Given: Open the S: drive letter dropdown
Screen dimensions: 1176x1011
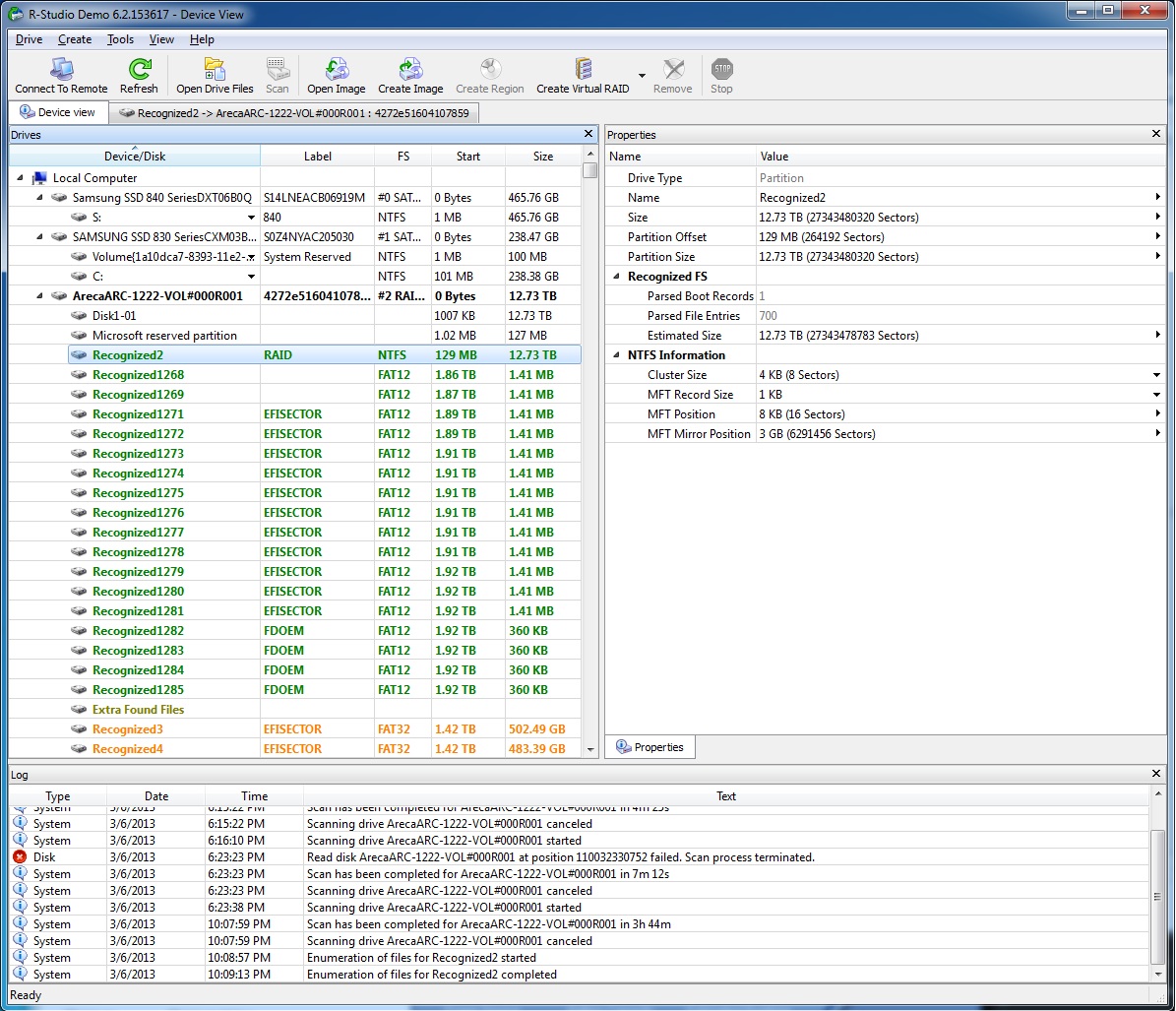Looking at the screenshot, I should [251, 218].
